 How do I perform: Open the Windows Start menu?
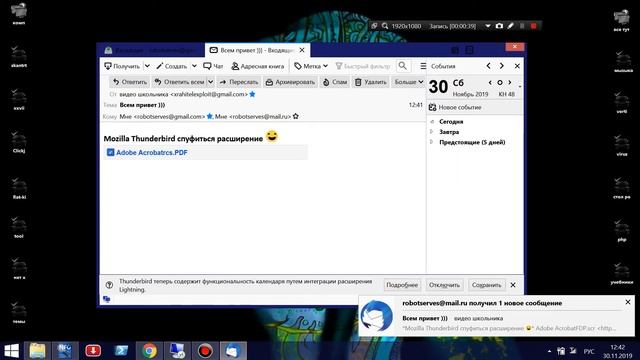(11, 351)
